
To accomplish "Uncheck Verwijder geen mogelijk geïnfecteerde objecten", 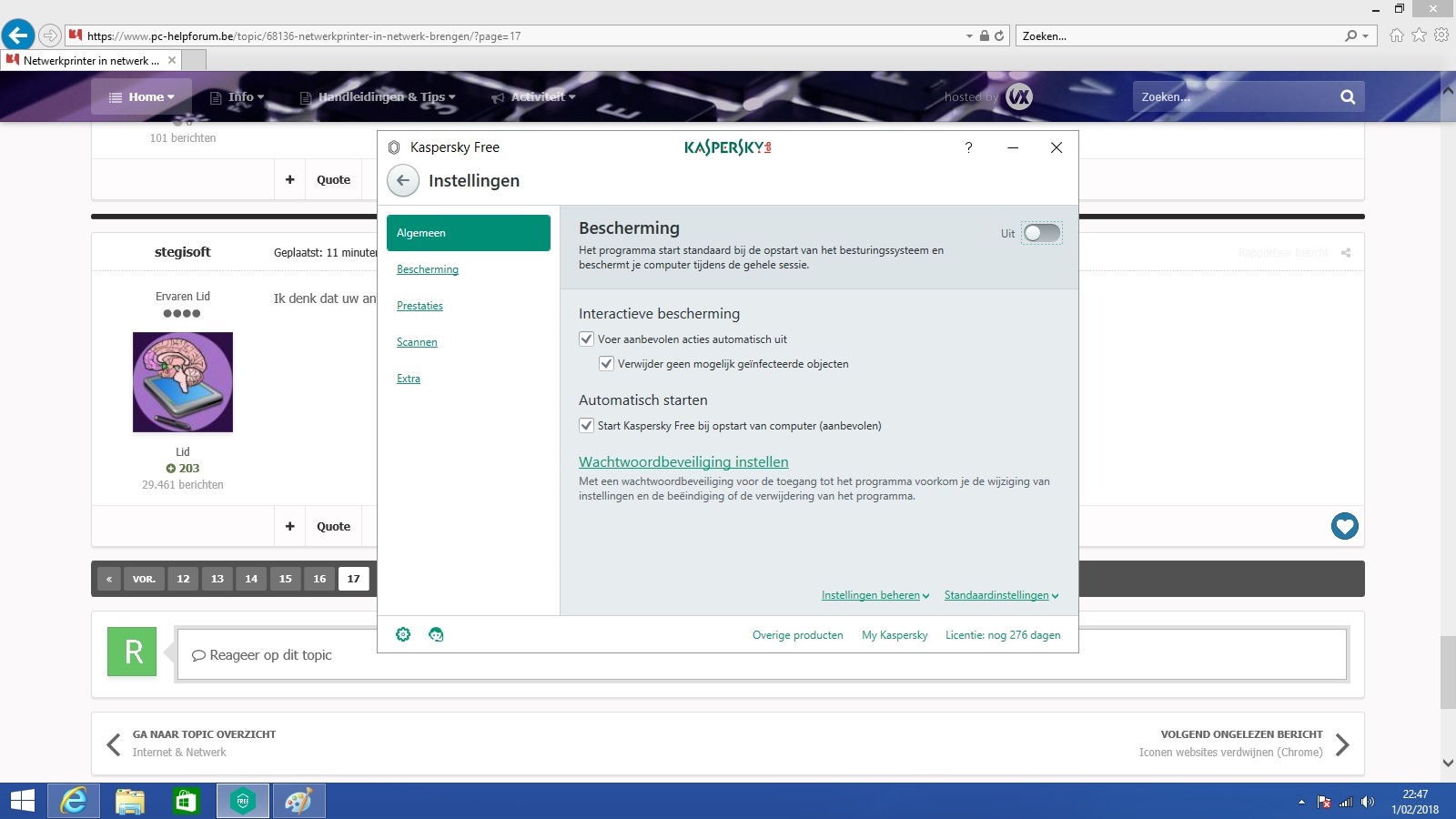I will click(606, 363).
